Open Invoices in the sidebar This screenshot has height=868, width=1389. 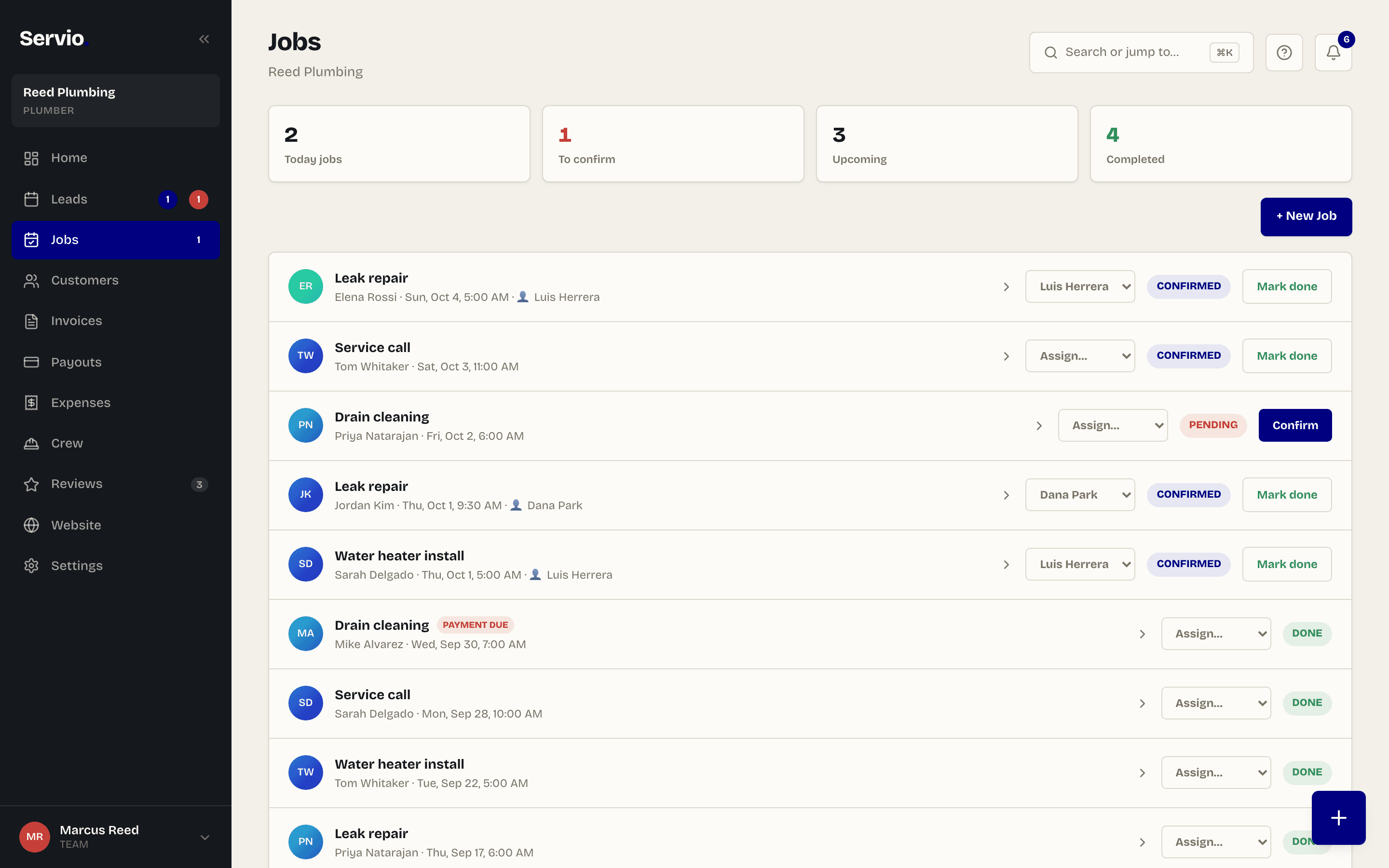click(115, 321)
